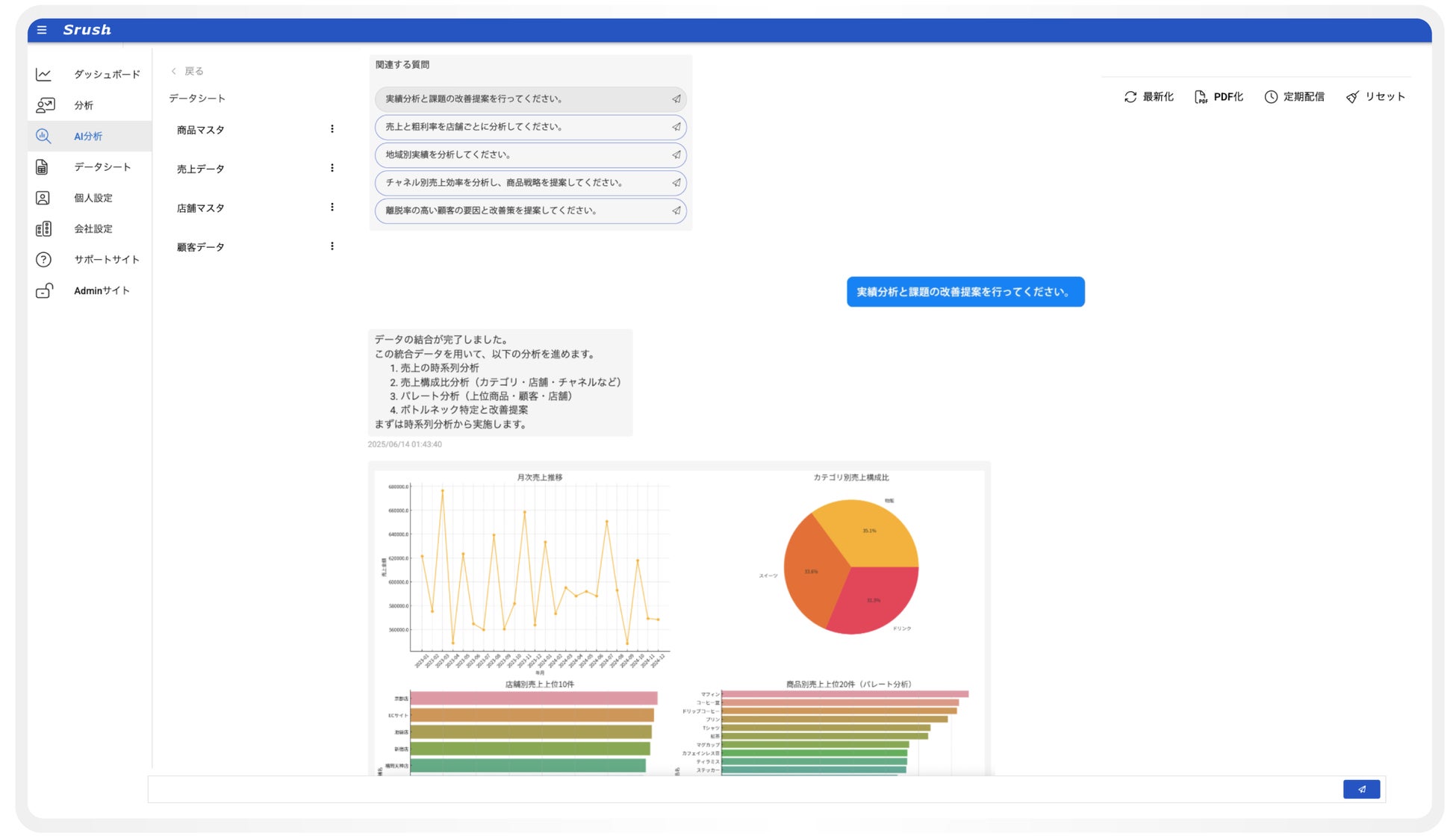Click the Adminサイト lock icon
The height and width of the screenshot is (836, 1456).
44,291
